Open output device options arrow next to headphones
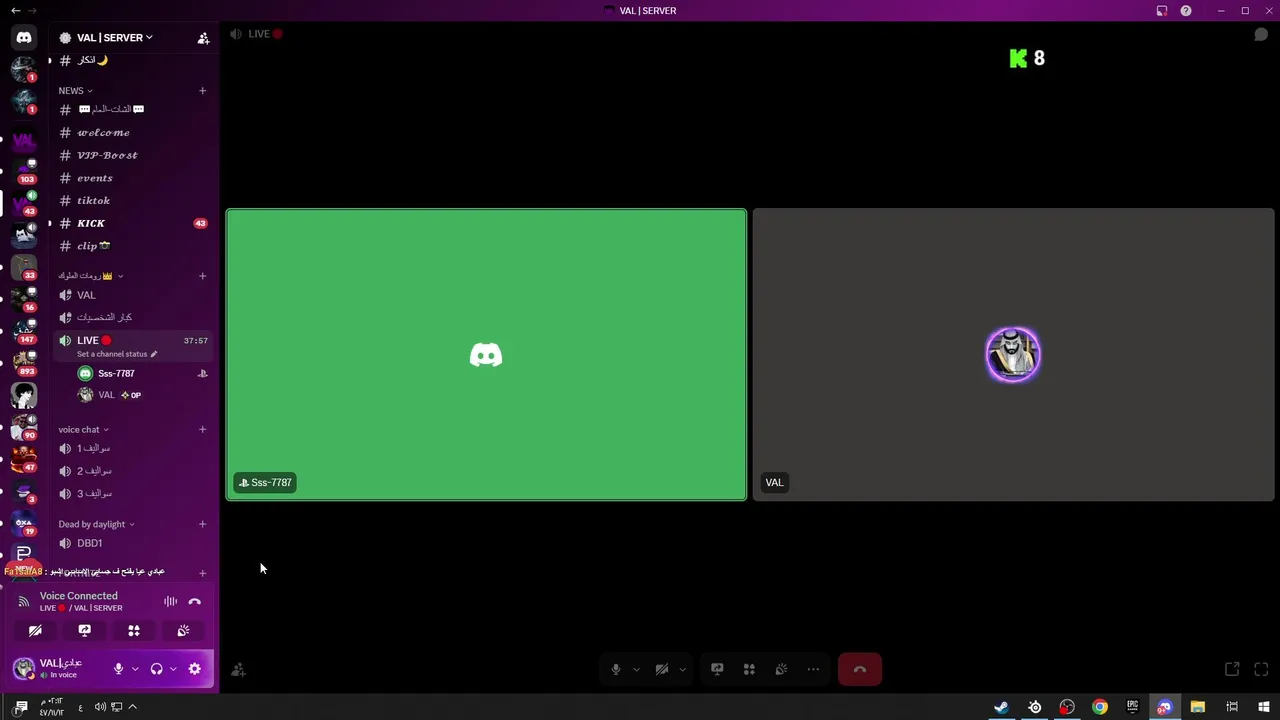Viewport: 1280px width, 720px height. point(173,669)
